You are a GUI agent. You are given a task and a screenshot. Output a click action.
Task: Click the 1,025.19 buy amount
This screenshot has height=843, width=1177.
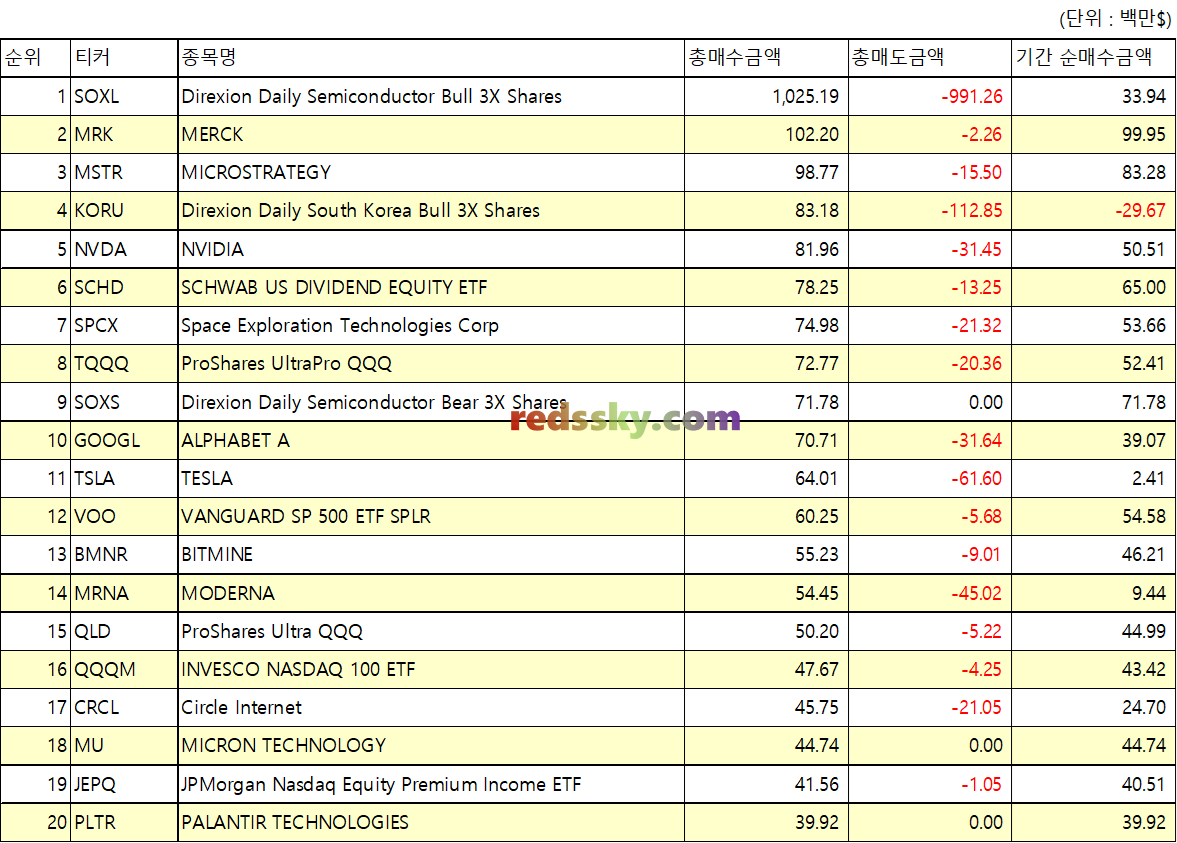805,96
